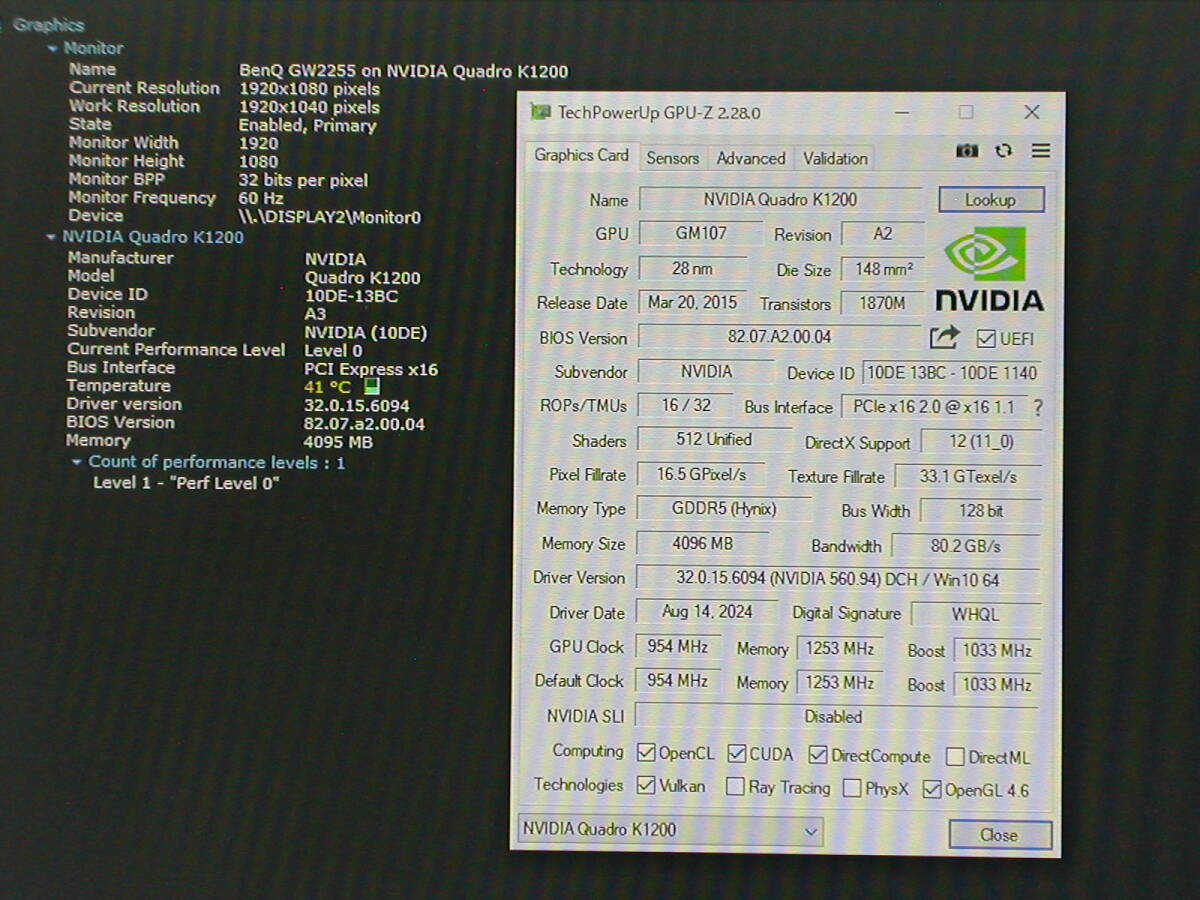Viewport: 1200px width, 900px height.
Task: Click the Texture Fillrate field 33.1 GTexel/s
Action: pyautogui.click(x=968, y=477)
